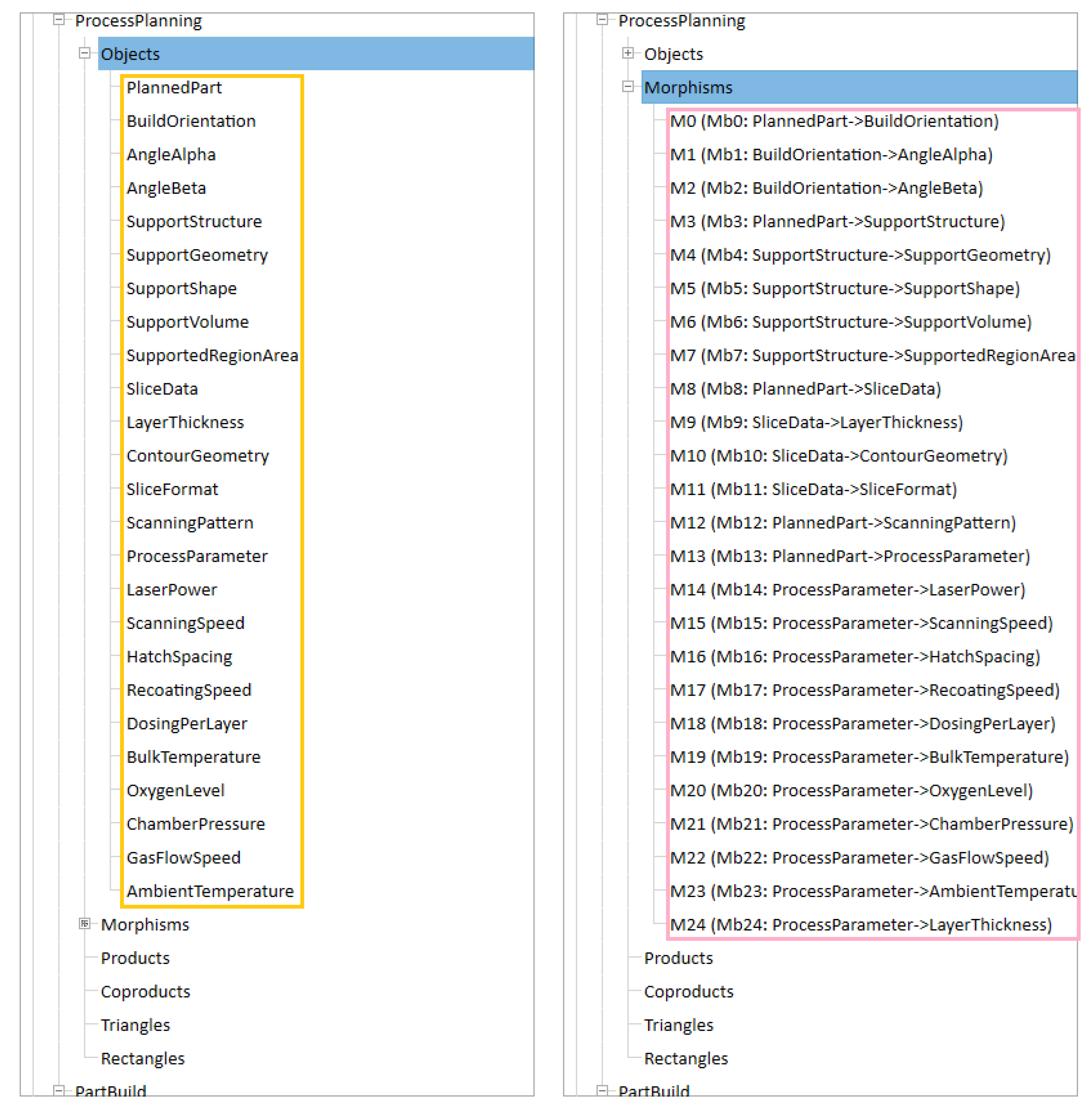Open Products in right tree

pyautogui.click(x=678, y=958)
